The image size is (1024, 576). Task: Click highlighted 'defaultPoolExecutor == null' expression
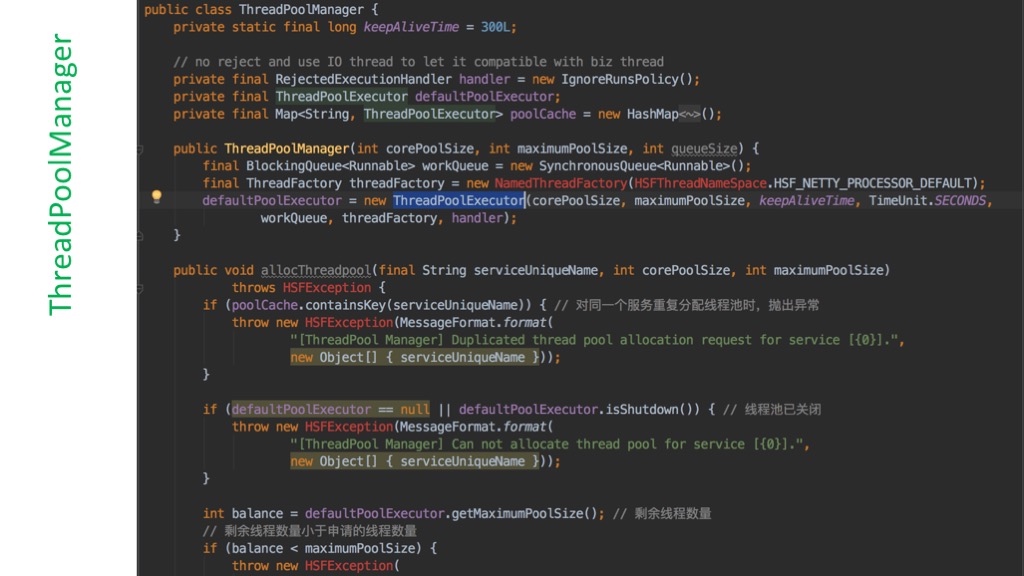(330, 409)
